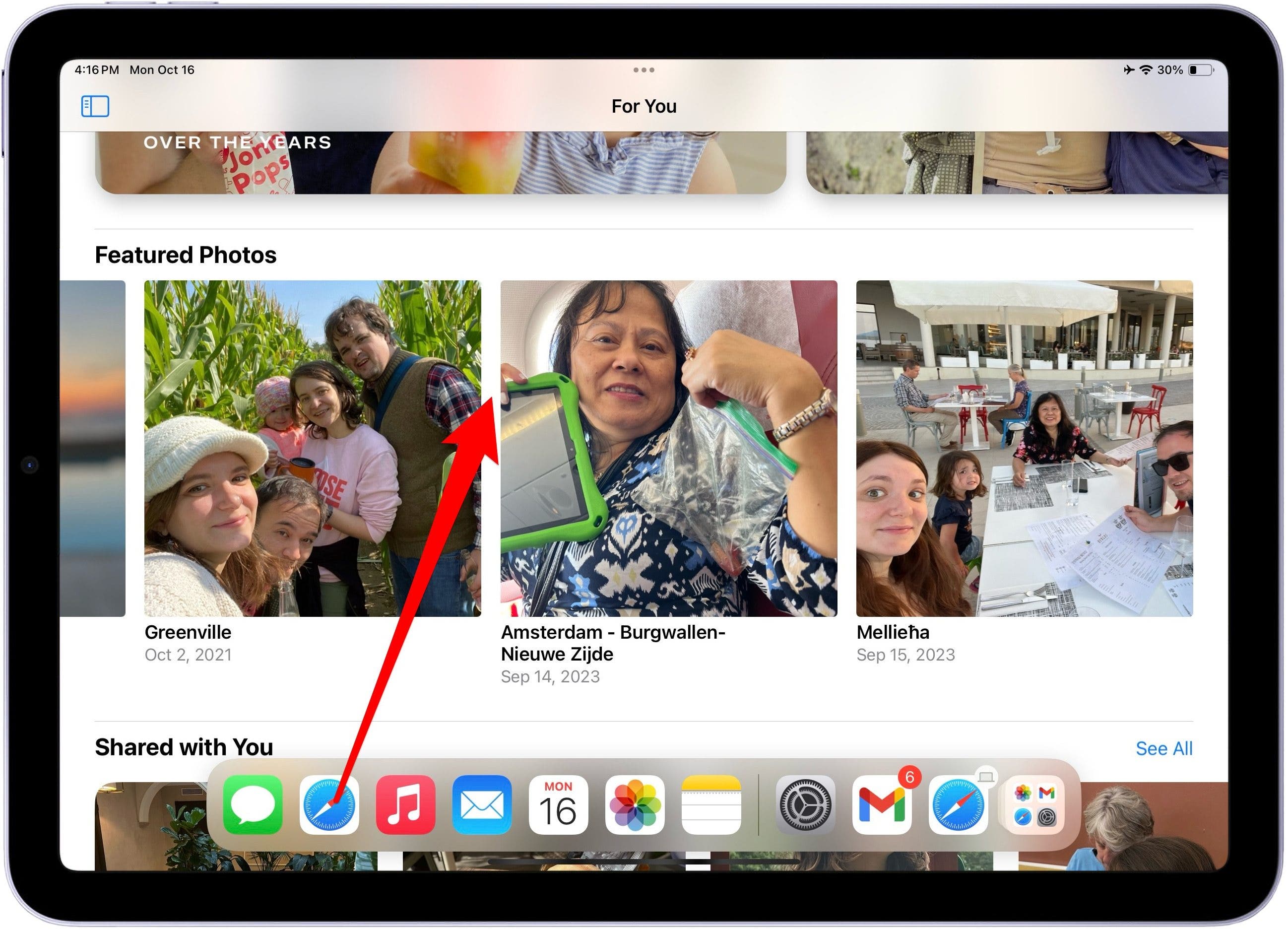Expand the App Library folder in dock
Screen dimensions: 1288x930
pos(1034,804)
